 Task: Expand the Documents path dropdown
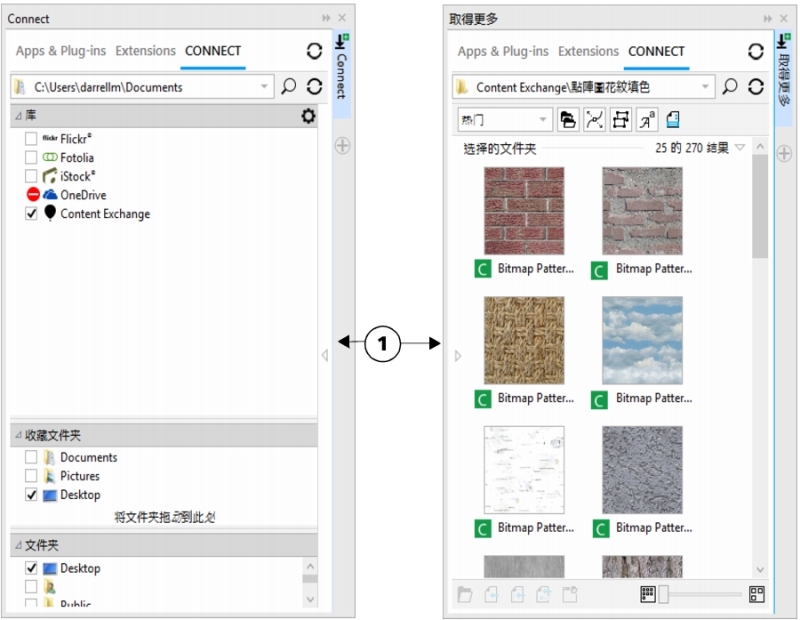(x=264, y=87)
